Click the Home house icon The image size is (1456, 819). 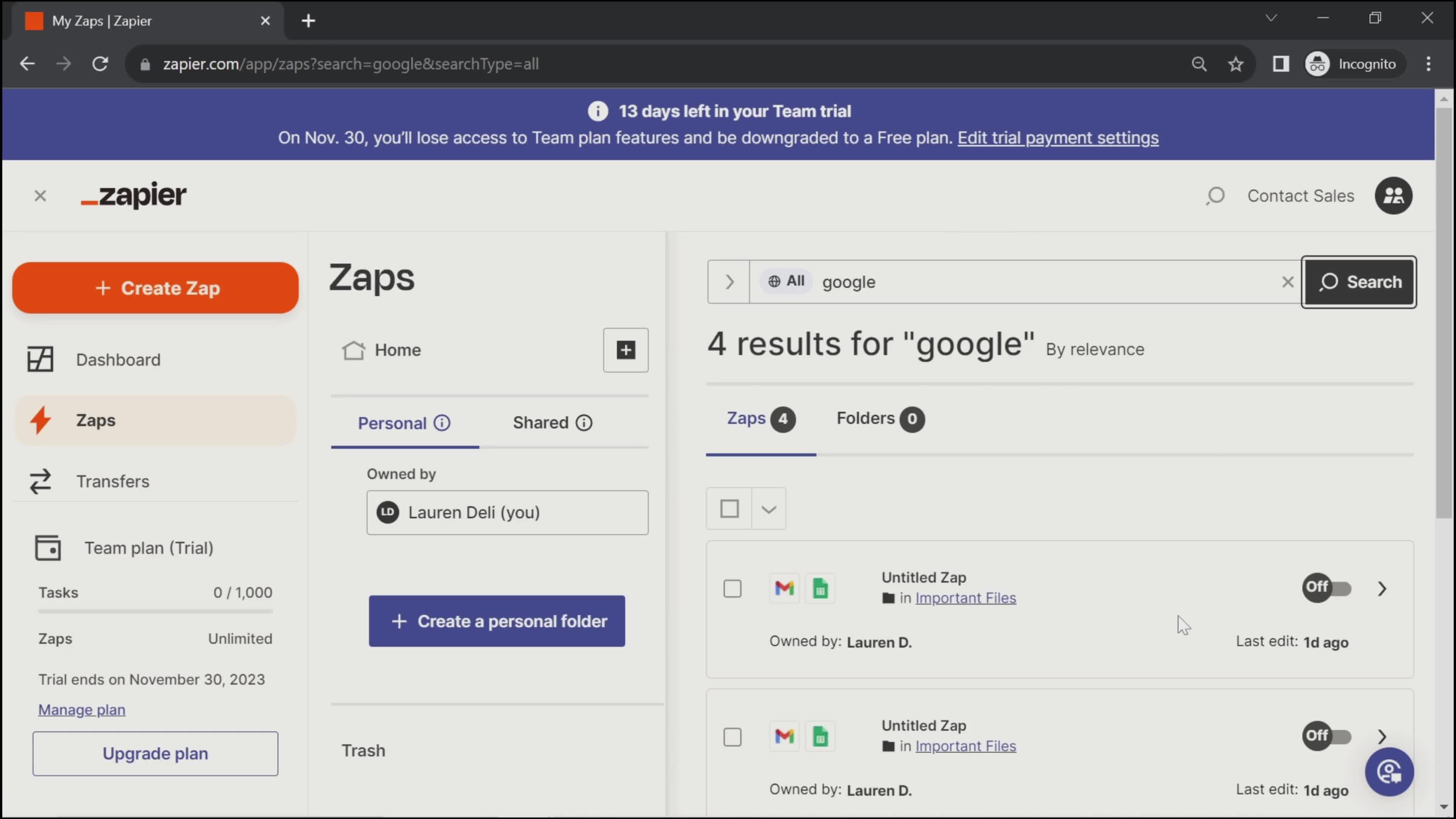click(x=353, y=350)
